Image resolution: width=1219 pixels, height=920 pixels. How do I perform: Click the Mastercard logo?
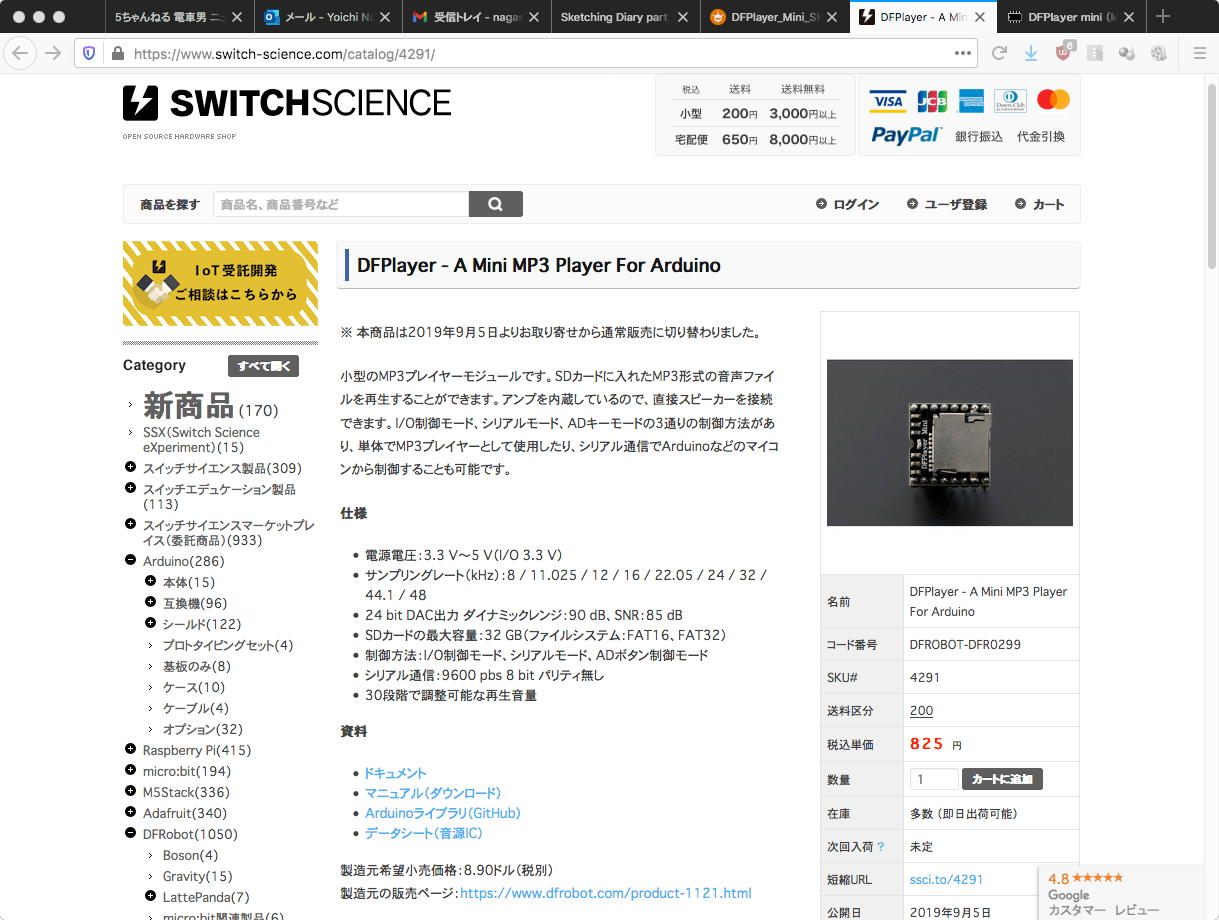(x=1053, y=99)
